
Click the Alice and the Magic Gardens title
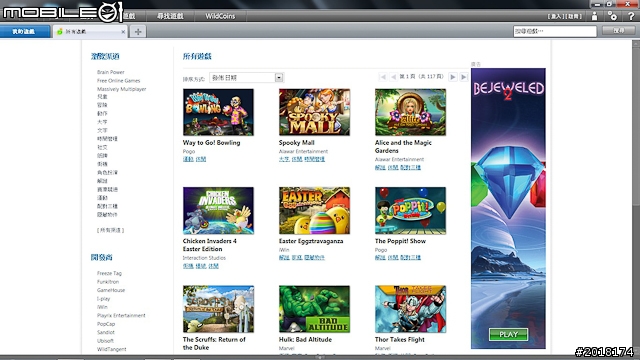click(403, 147)
